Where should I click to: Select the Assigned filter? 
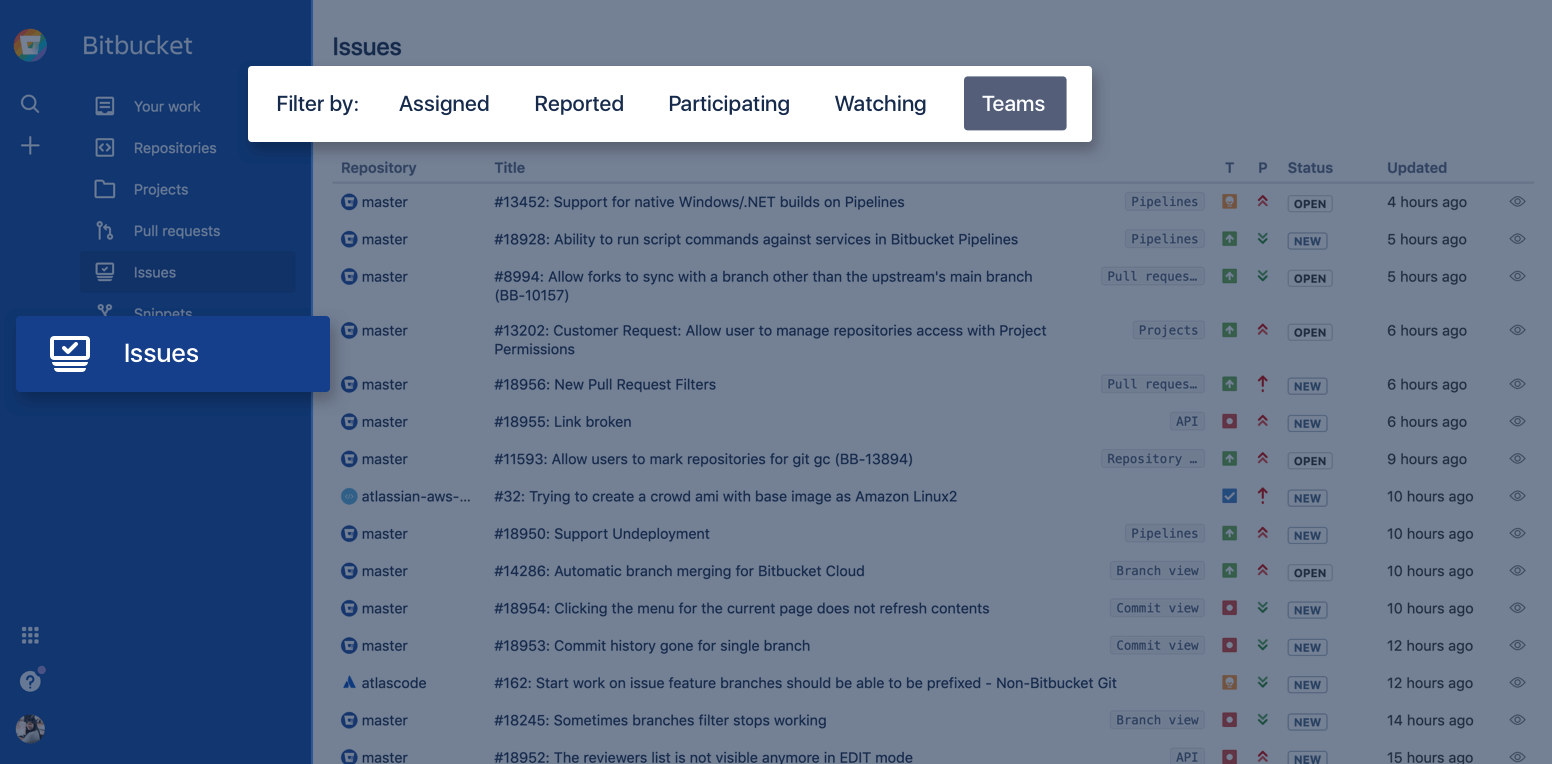(444, 103)
